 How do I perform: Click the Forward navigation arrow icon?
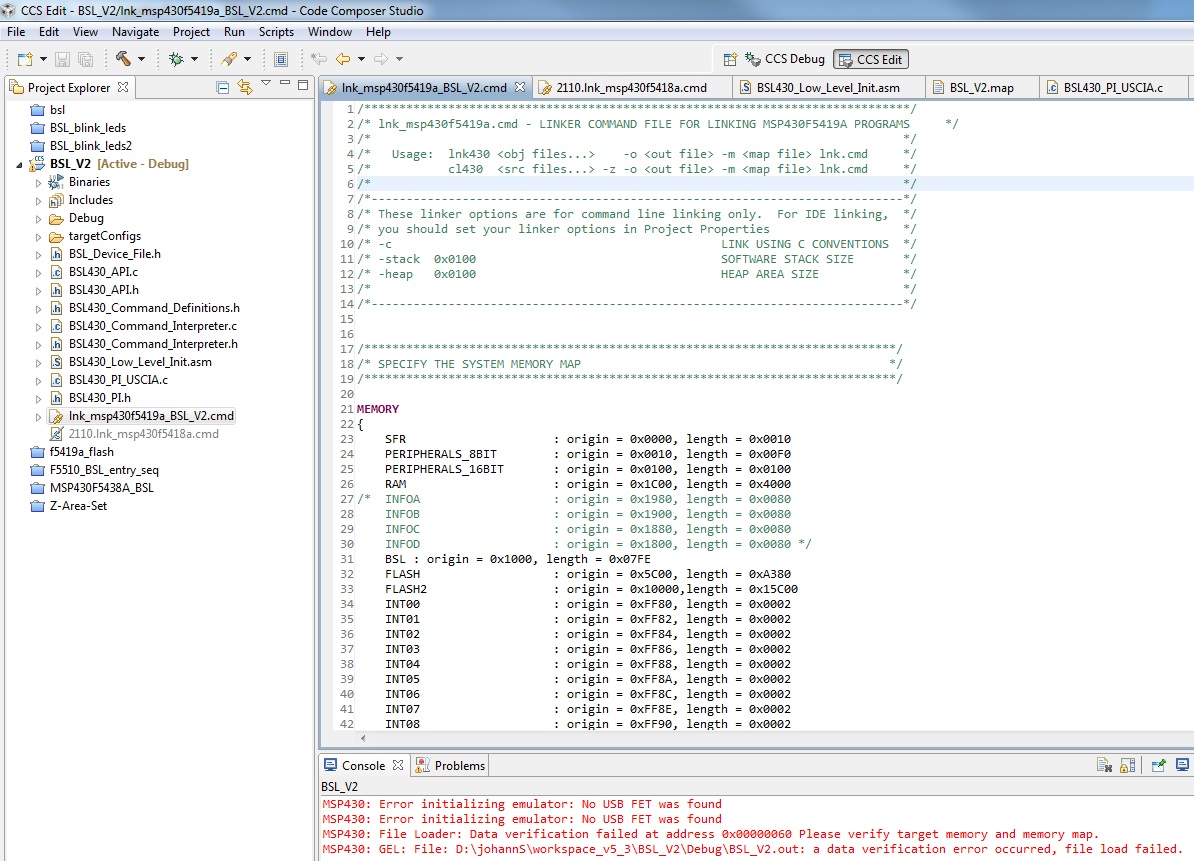tap(381, 59)
